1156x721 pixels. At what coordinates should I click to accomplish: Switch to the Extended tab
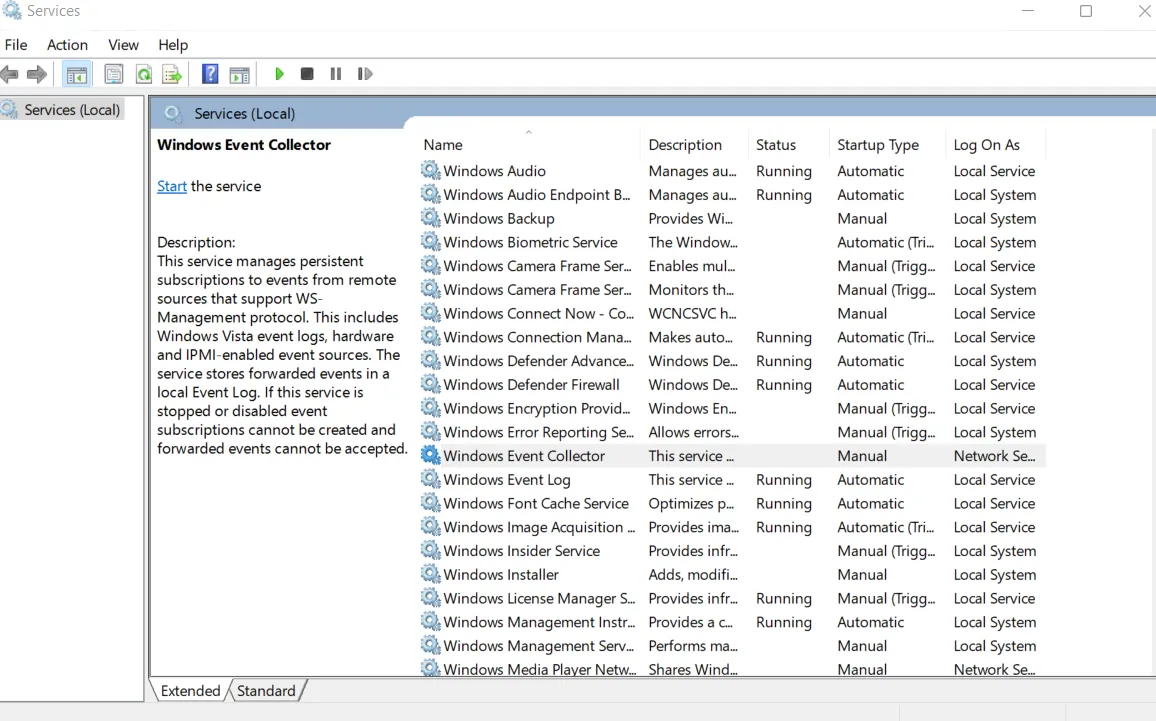point(190,691)
